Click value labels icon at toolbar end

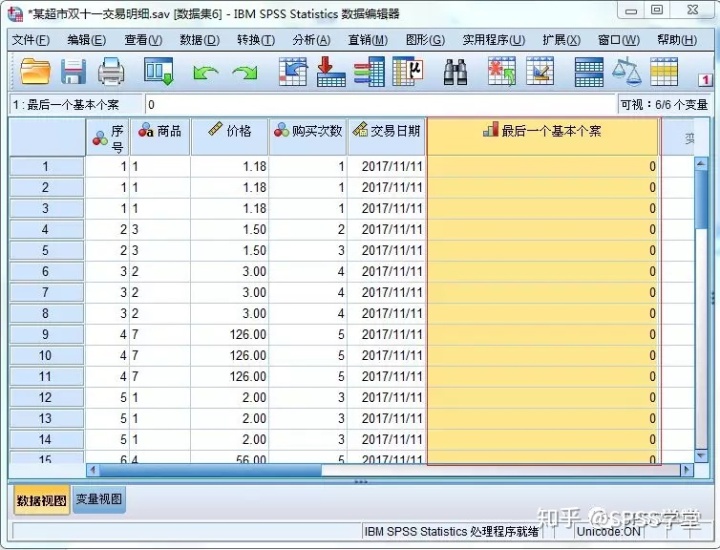(x=705, y=80)
